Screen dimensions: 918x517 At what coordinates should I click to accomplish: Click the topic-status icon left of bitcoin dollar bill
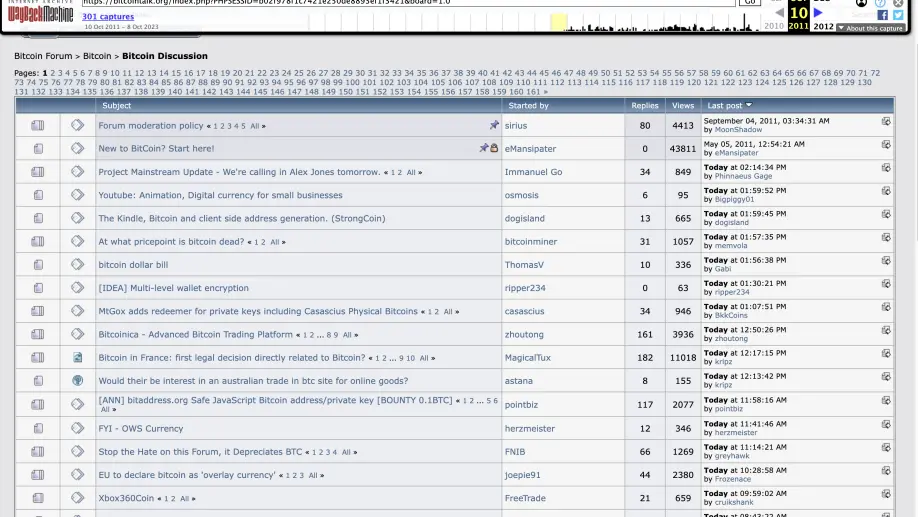click(38, 265)
